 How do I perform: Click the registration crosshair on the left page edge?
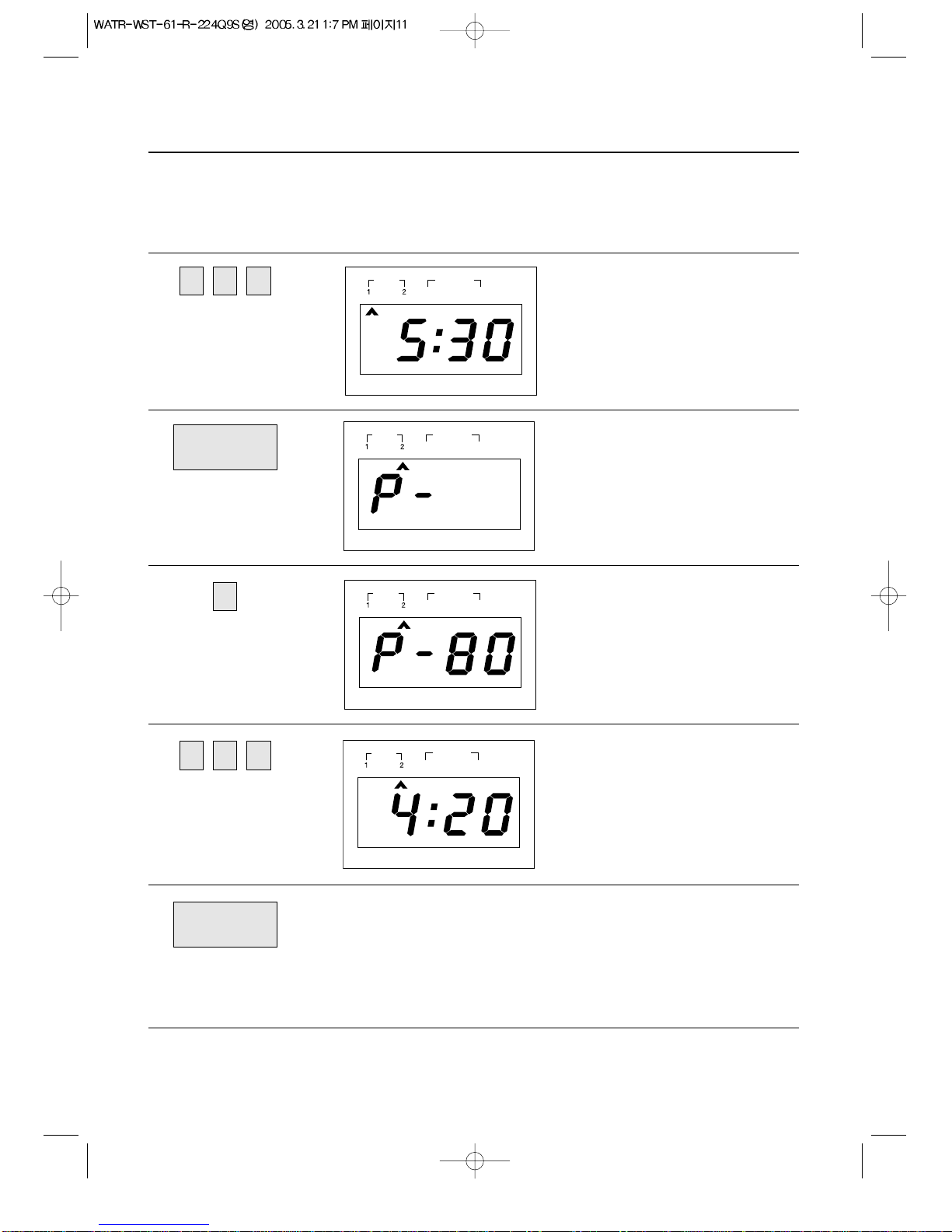tap(61, 596)
